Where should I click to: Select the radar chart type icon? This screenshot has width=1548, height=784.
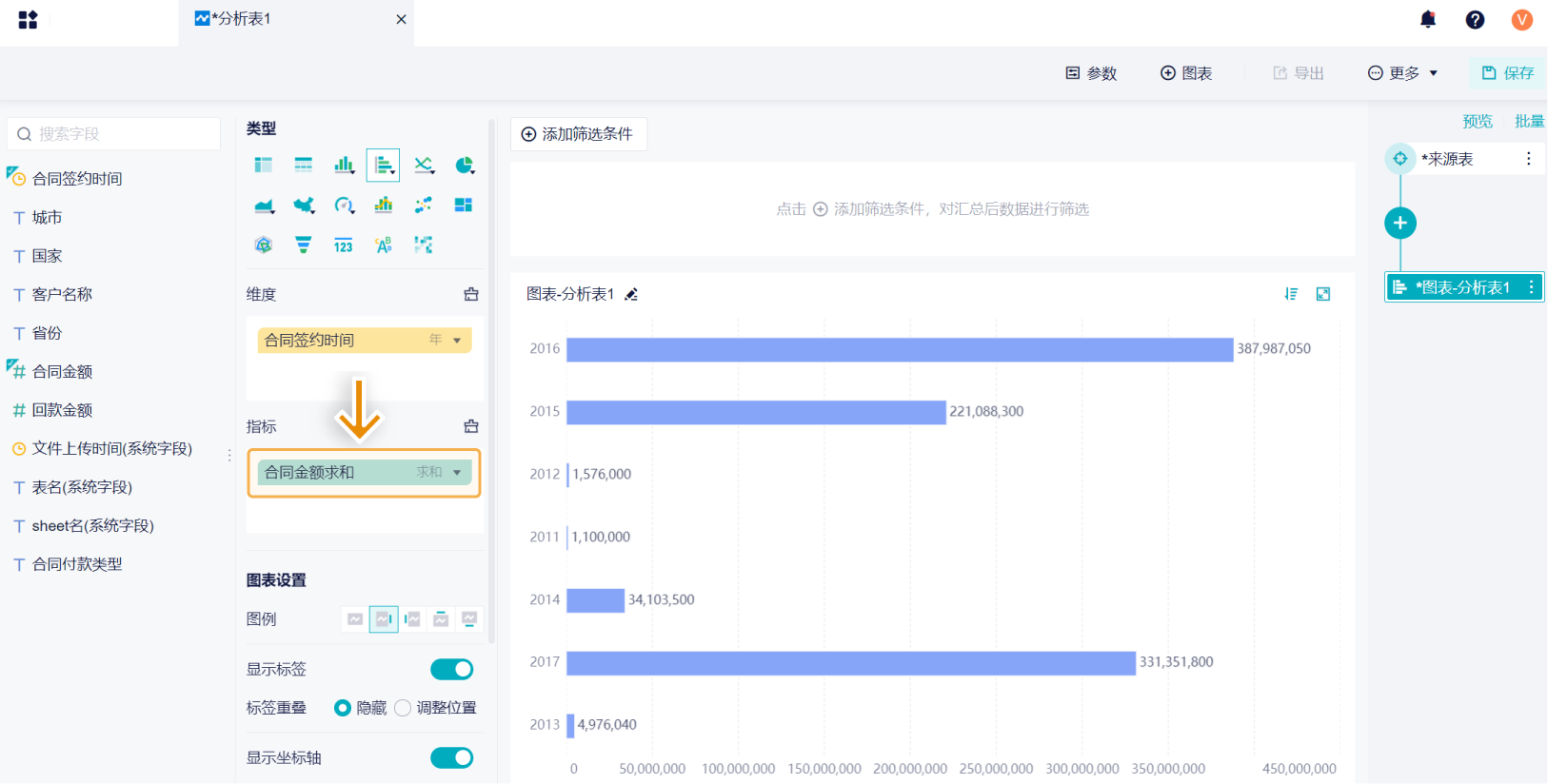click(x=264, y=245)
